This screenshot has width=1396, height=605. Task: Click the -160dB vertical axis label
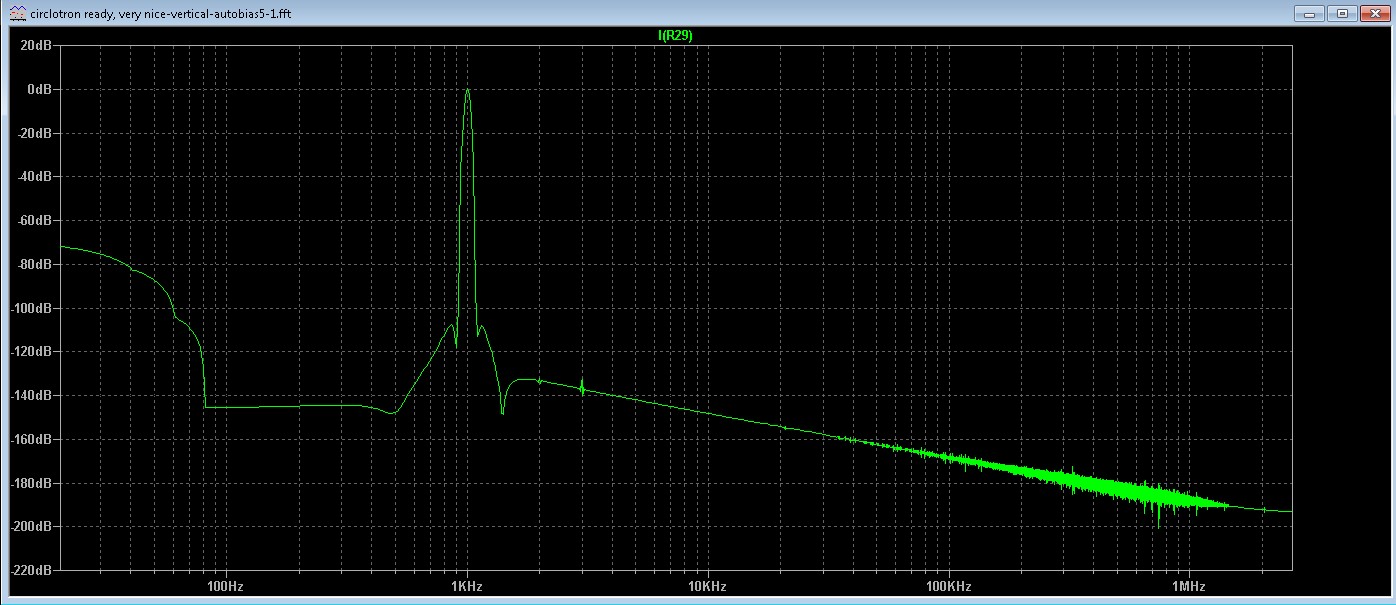30,439
